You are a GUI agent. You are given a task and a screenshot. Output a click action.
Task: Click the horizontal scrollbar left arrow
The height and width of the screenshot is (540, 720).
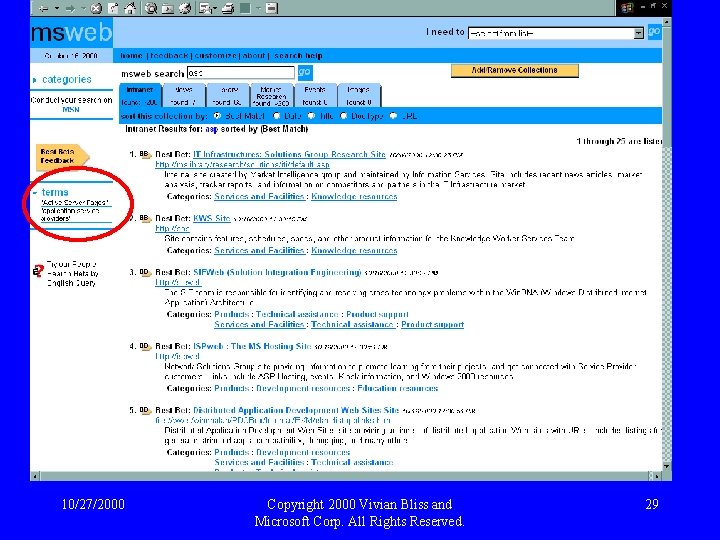[x=34, y=476]
